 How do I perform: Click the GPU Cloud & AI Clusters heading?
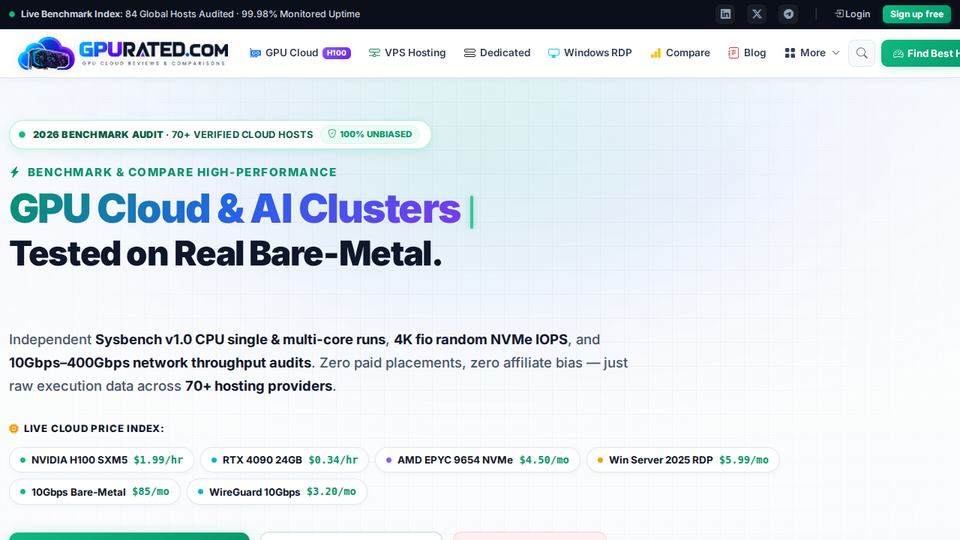pos(235,209)
